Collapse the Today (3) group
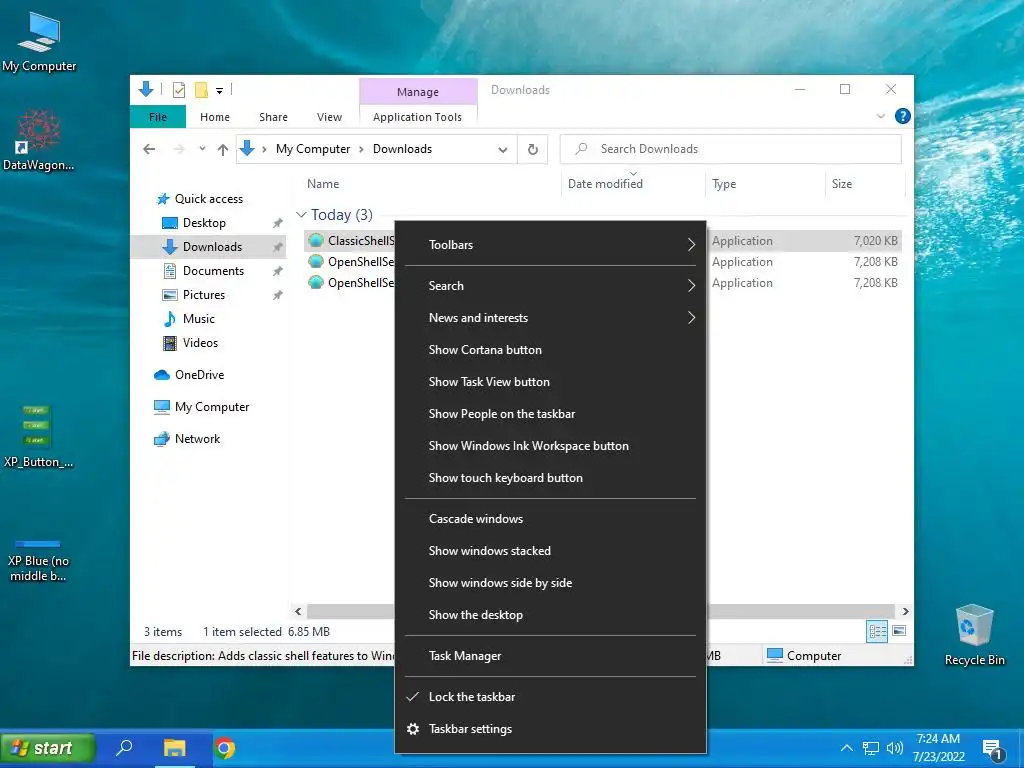The width and height of the screenshot is (1024, 768). coord(301,214)
